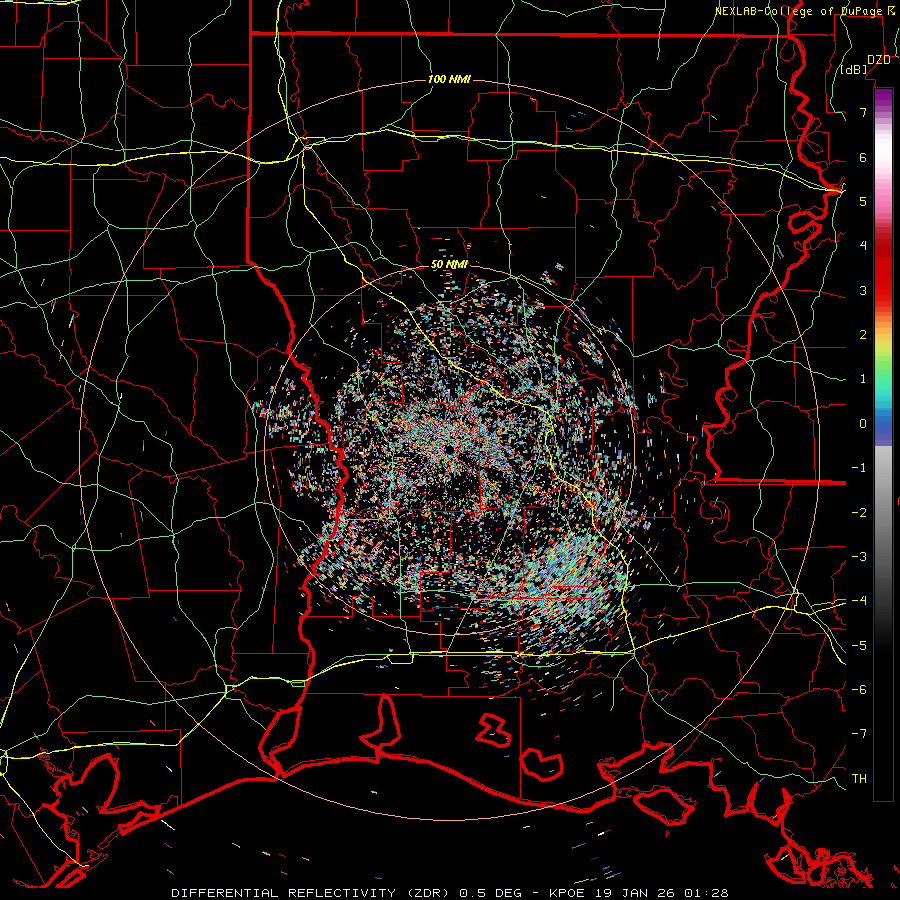
Task: Select the "-7" value on the color scale
Action: point(859,734)
